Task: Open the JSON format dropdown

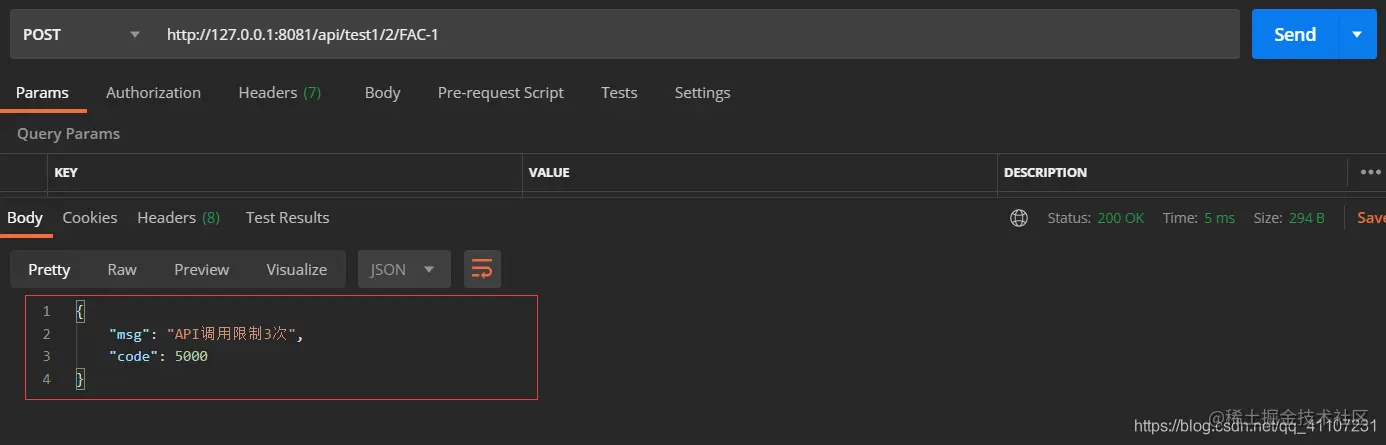Action: (x=404, y=269)
